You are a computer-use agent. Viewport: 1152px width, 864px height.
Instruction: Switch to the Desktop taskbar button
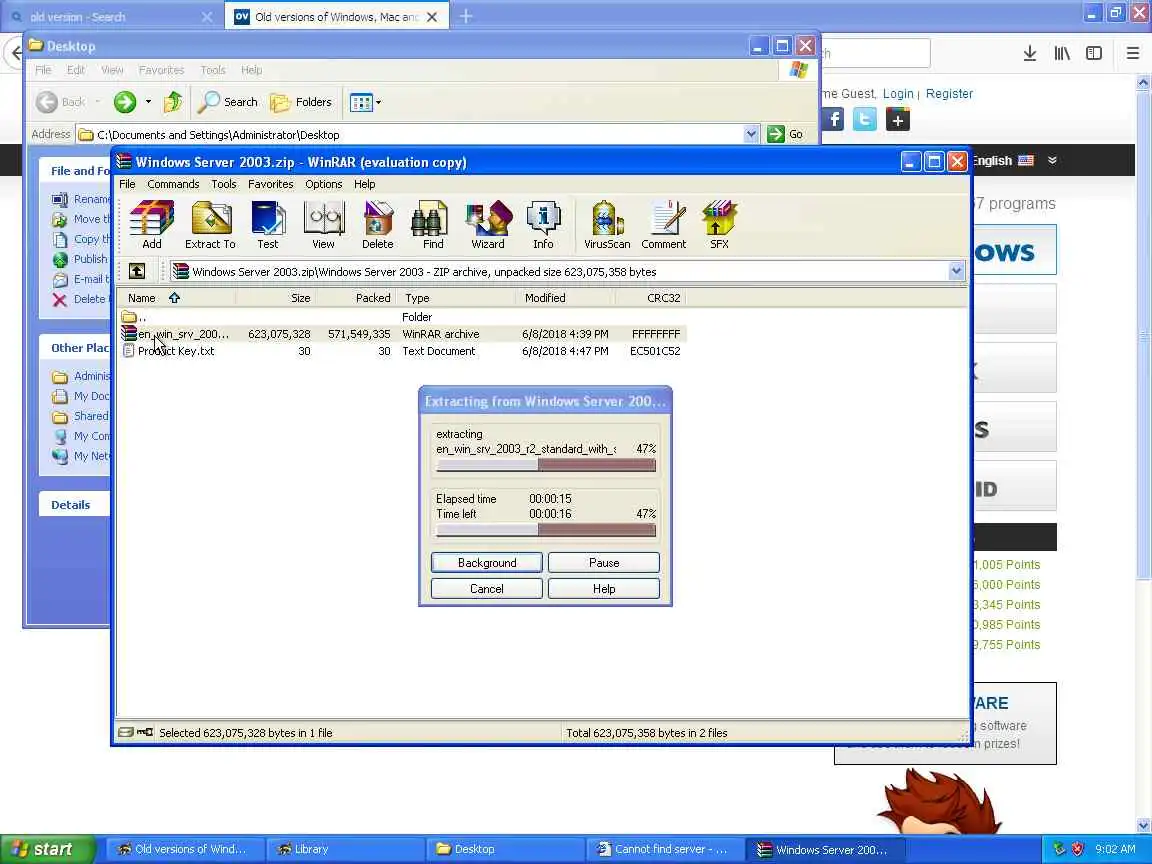505,849
